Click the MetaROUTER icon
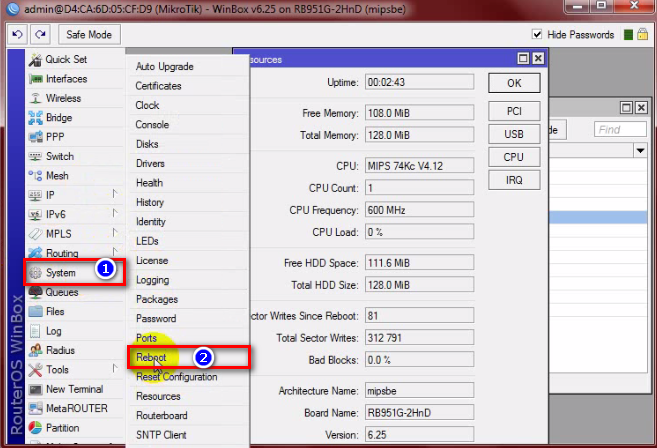657x448 pixels. point(36,408)
